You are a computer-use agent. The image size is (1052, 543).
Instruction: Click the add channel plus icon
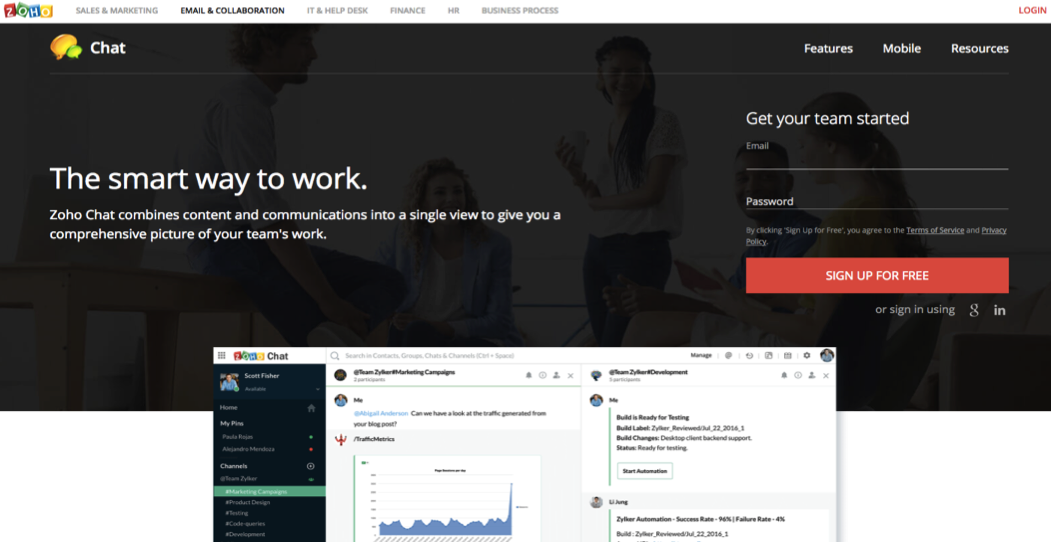click(311, 466)
